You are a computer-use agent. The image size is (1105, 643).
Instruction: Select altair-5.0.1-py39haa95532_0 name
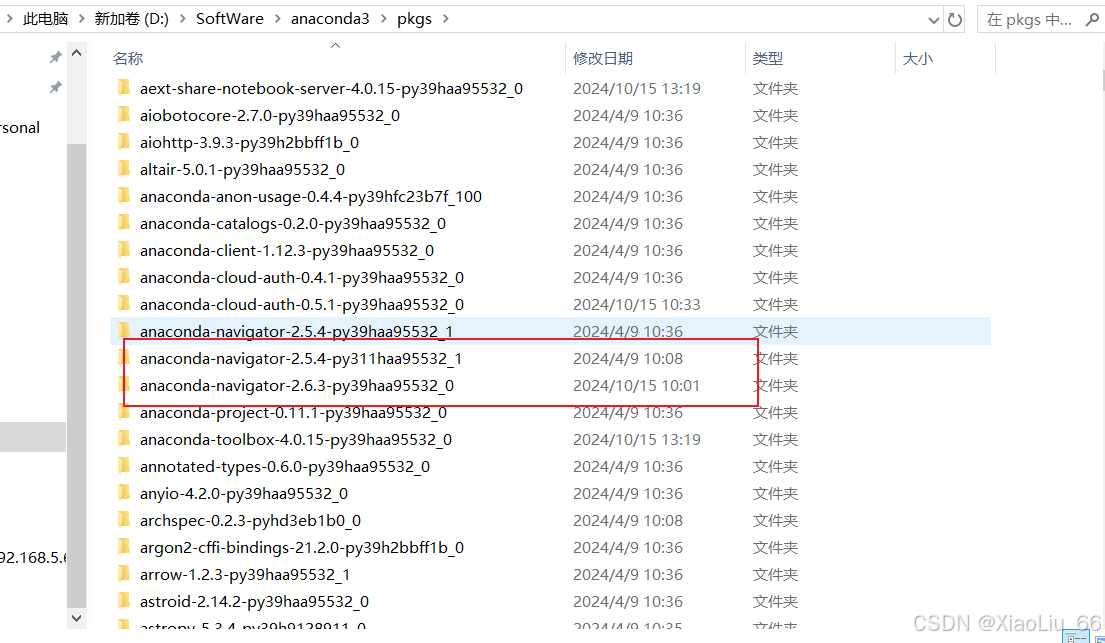coord(242,170)
